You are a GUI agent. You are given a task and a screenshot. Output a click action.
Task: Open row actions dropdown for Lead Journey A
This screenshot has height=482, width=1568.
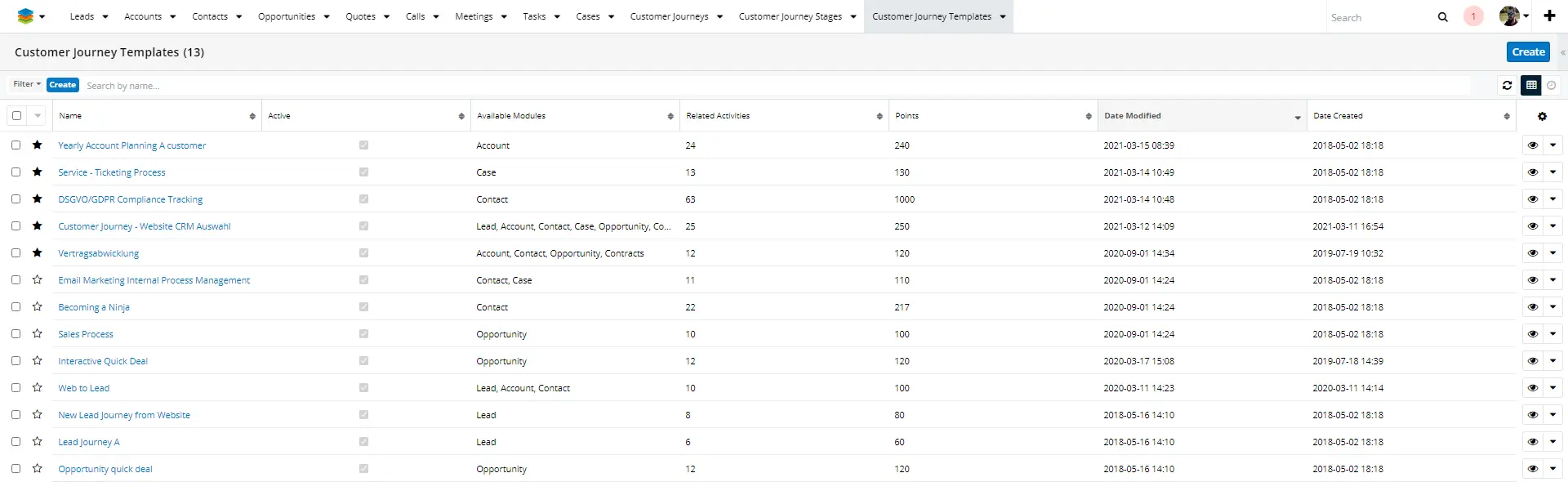click(x=1552, y=441)
